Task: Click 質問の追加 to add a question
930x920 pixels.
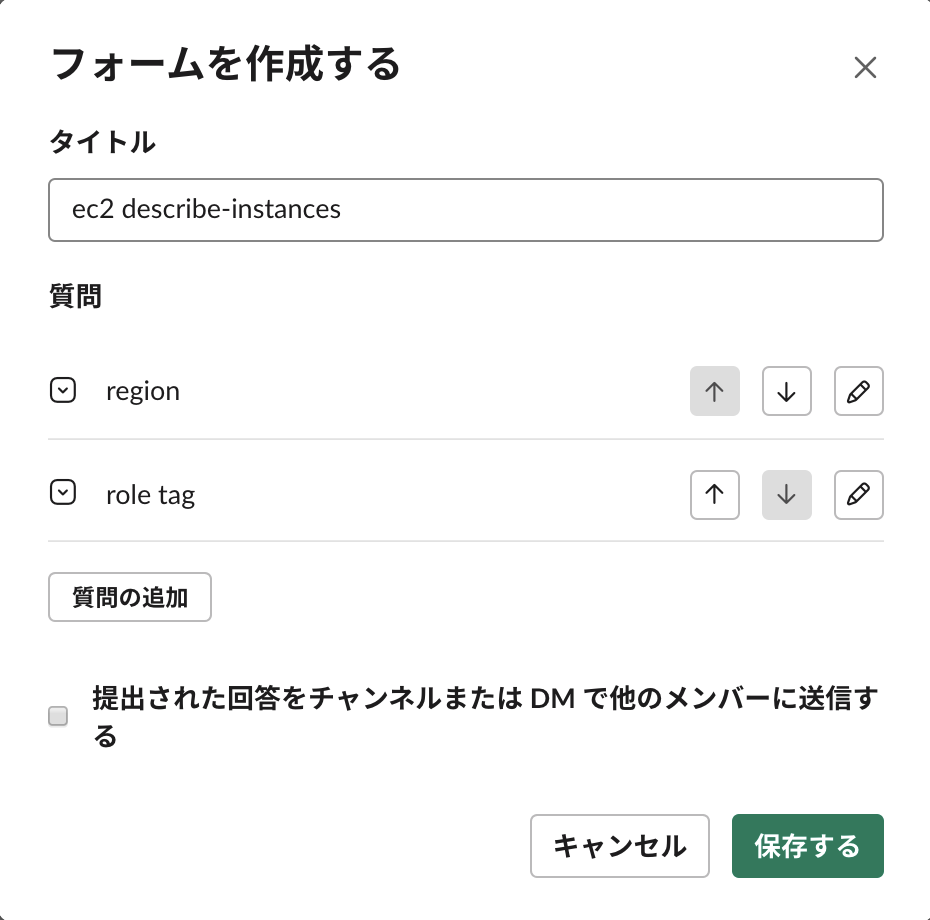Action: [x=130, y=597]
